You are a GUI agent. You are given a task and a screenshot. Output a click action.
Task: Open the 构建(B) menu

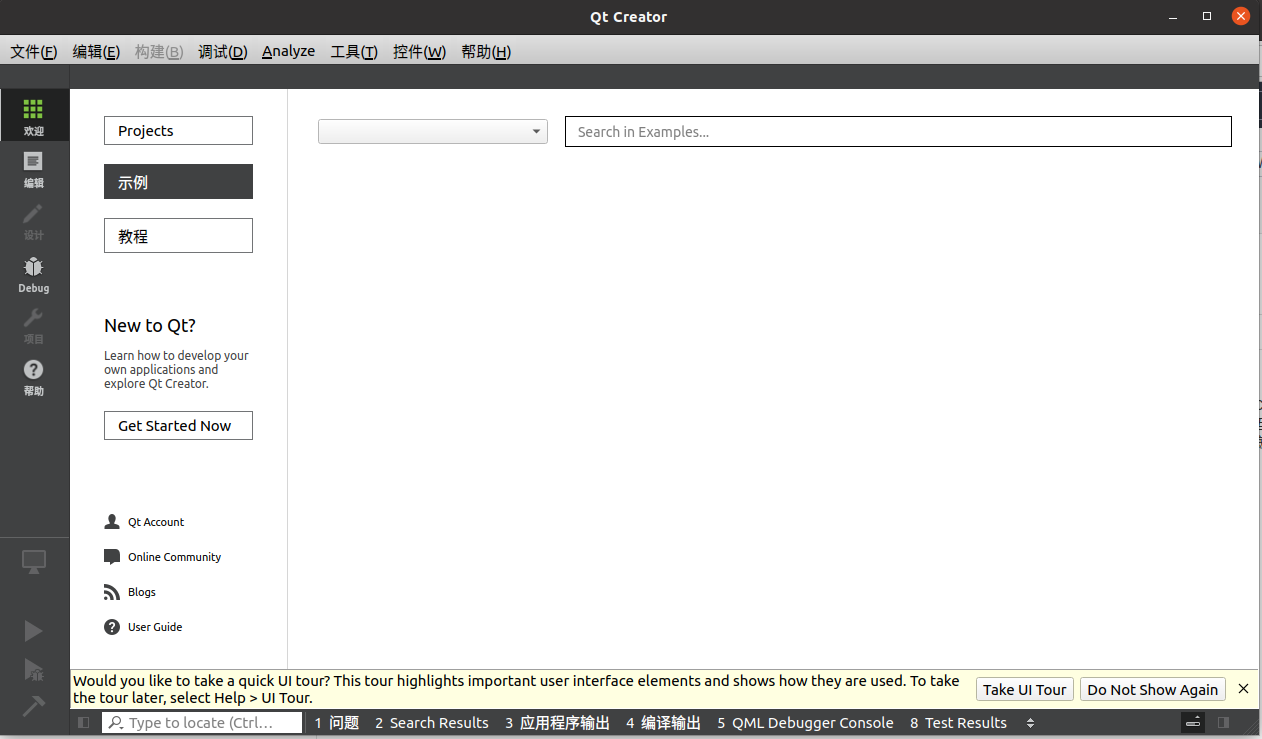[x=159, y=52]
